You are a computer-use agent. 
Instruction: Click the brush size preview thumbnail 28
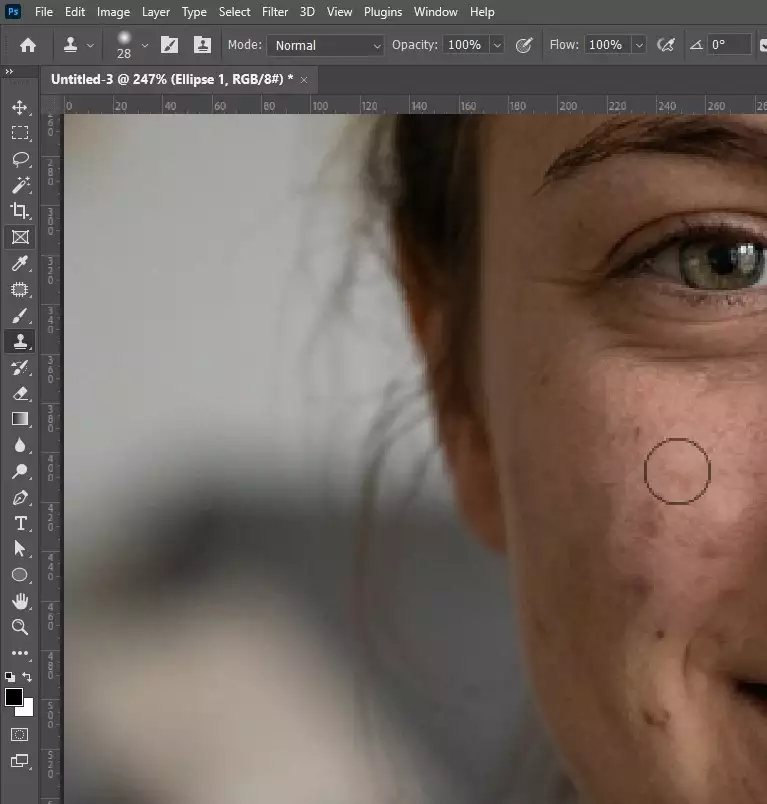click(124, 45)
